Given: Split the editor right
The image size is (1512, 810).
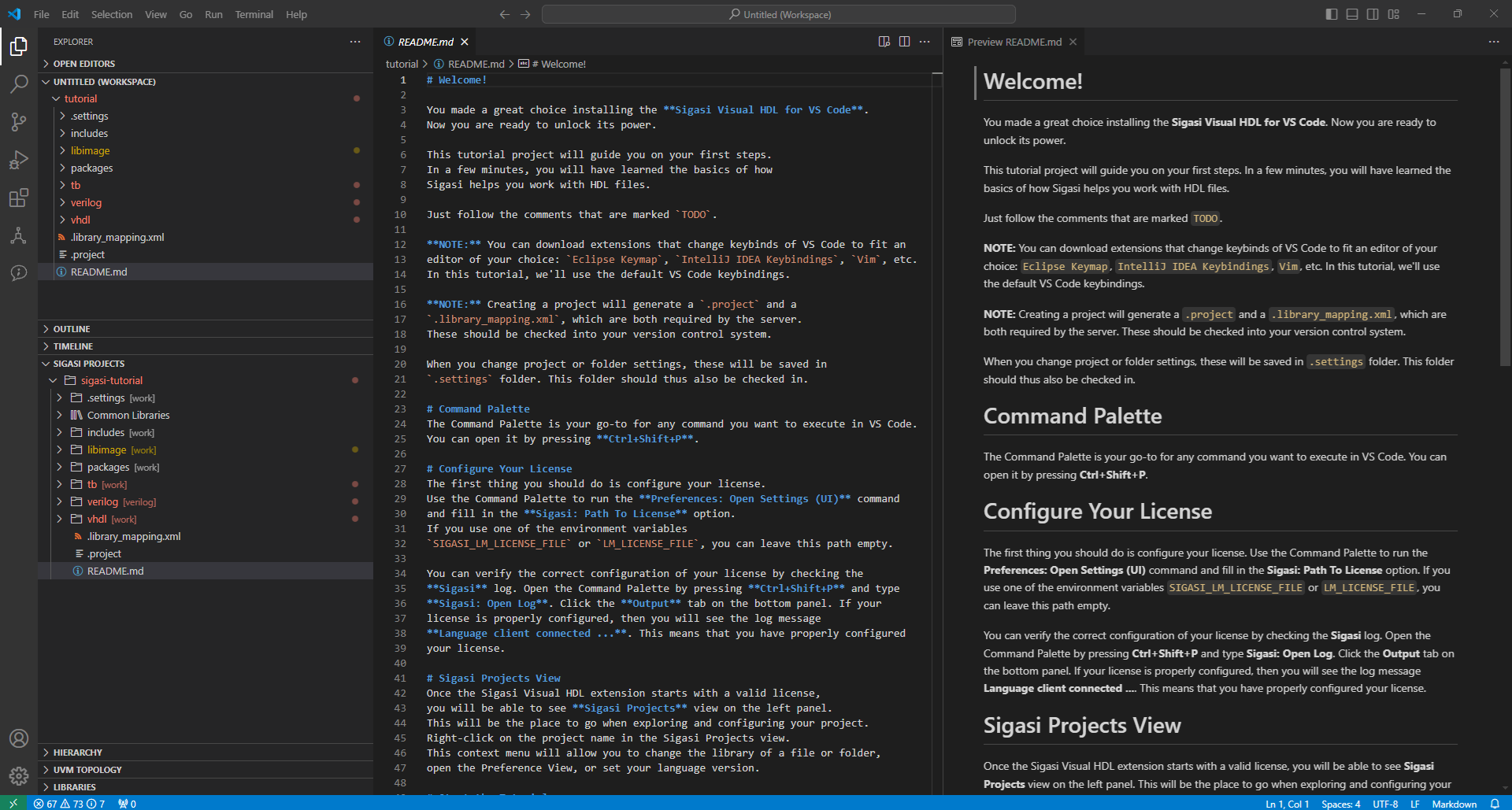Looking at the screenshot, I should pos(905,42).
